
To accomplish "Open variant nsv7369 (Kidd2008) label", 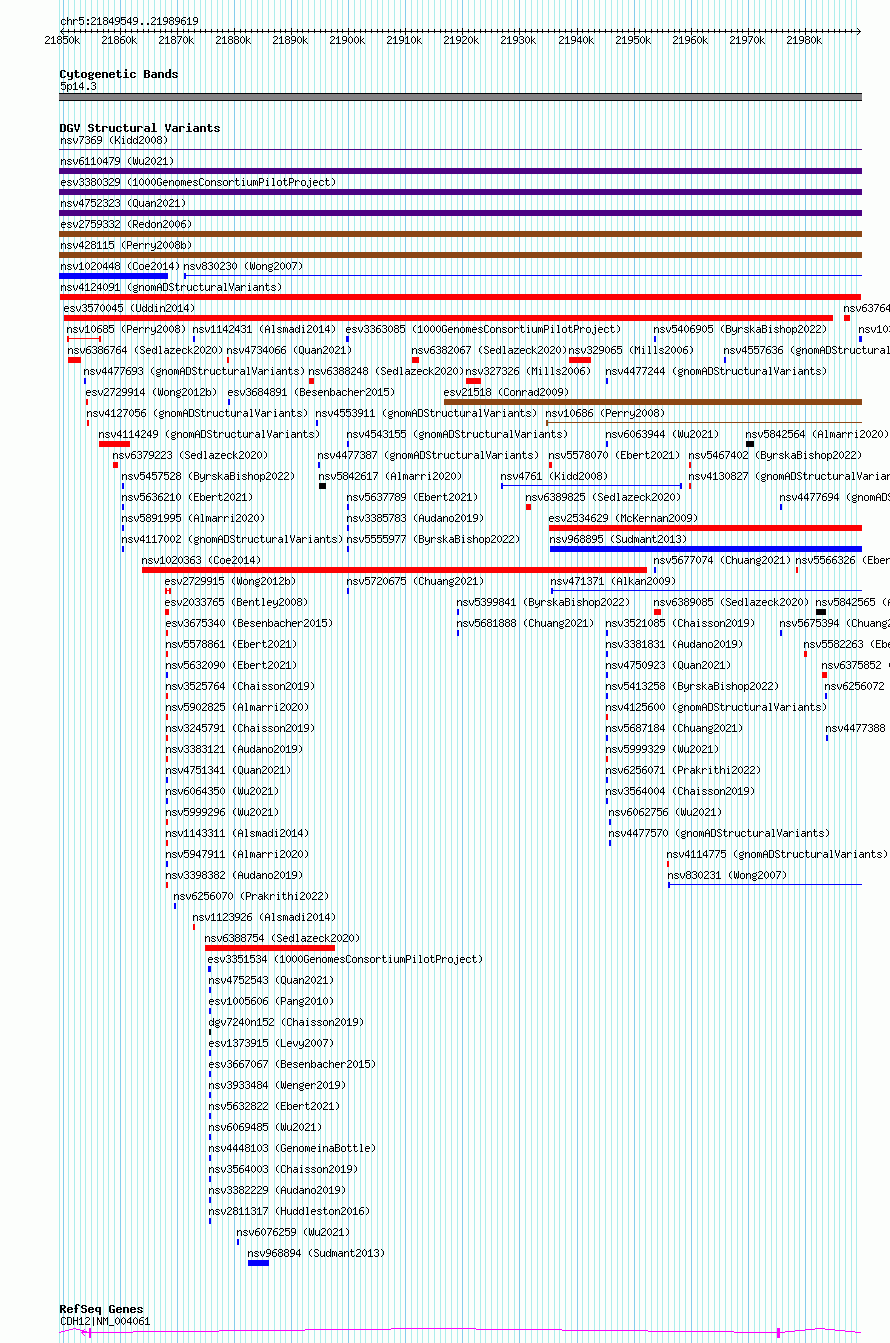I will [114, 140].
